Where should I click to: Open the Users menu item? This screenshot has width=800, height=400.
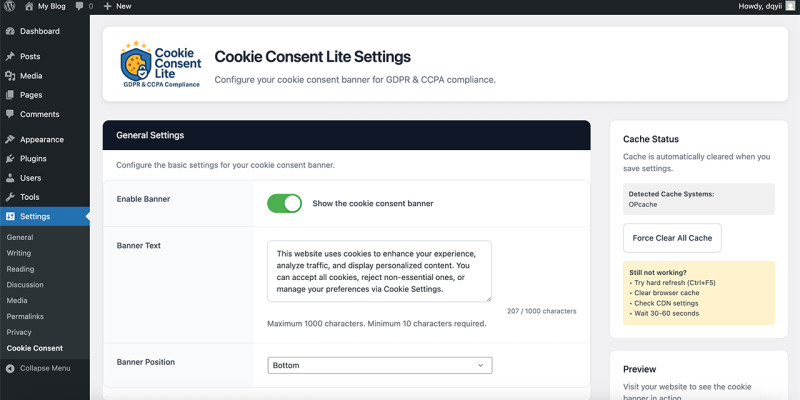[31, 178]
